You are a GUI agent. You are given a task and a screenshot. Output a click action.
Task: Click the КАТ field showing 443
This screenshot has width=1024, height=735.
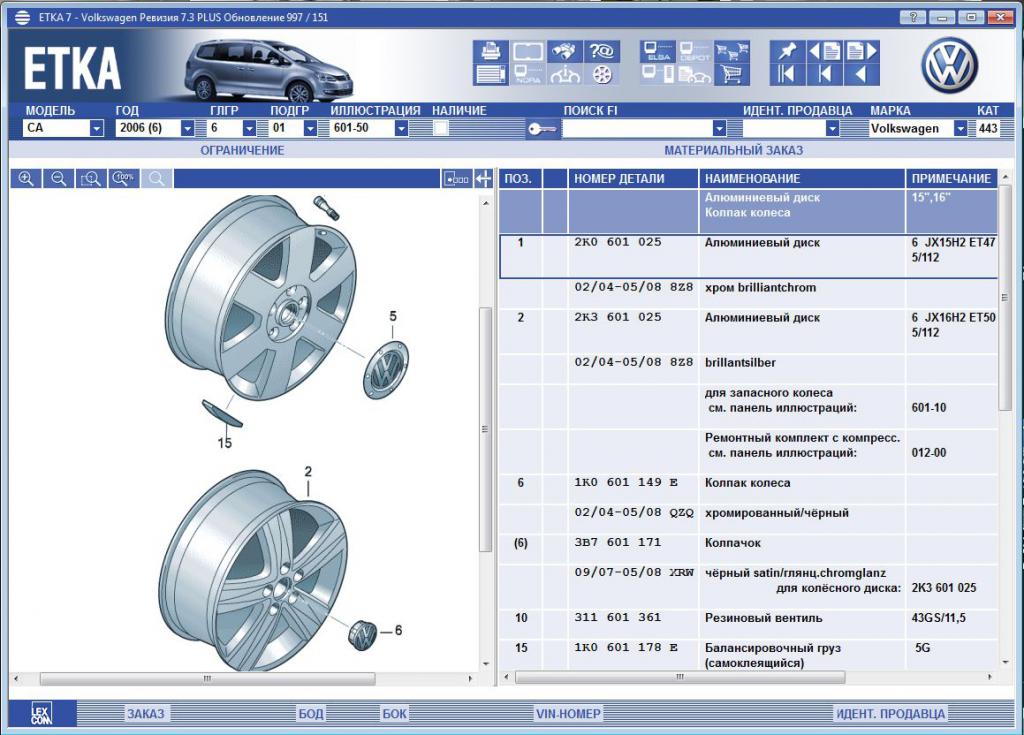pyautogui.click(x=987, y=128)
